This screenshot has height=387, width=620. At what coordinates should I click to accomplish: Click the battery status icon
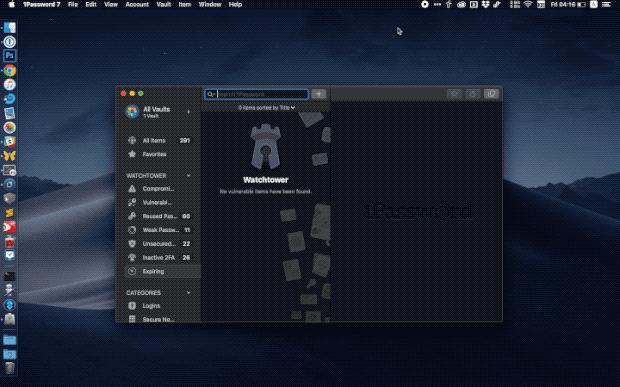[582, 4]
